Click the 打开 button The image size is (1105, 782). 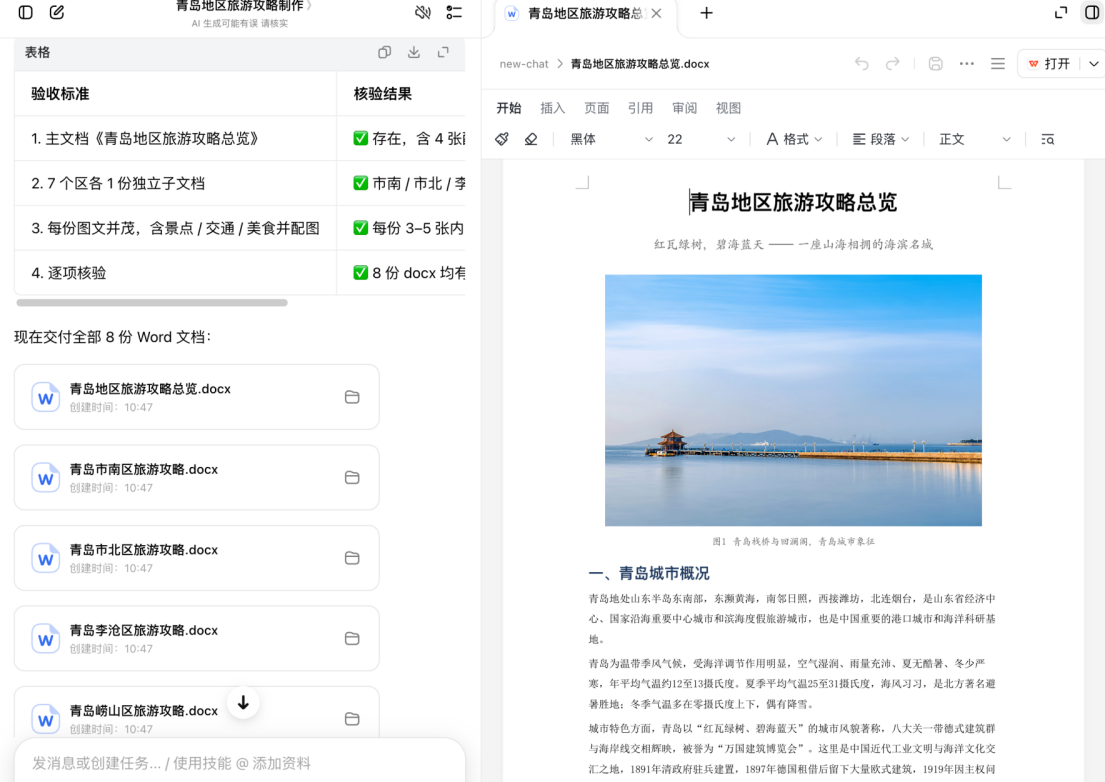tap(1049, 63)
